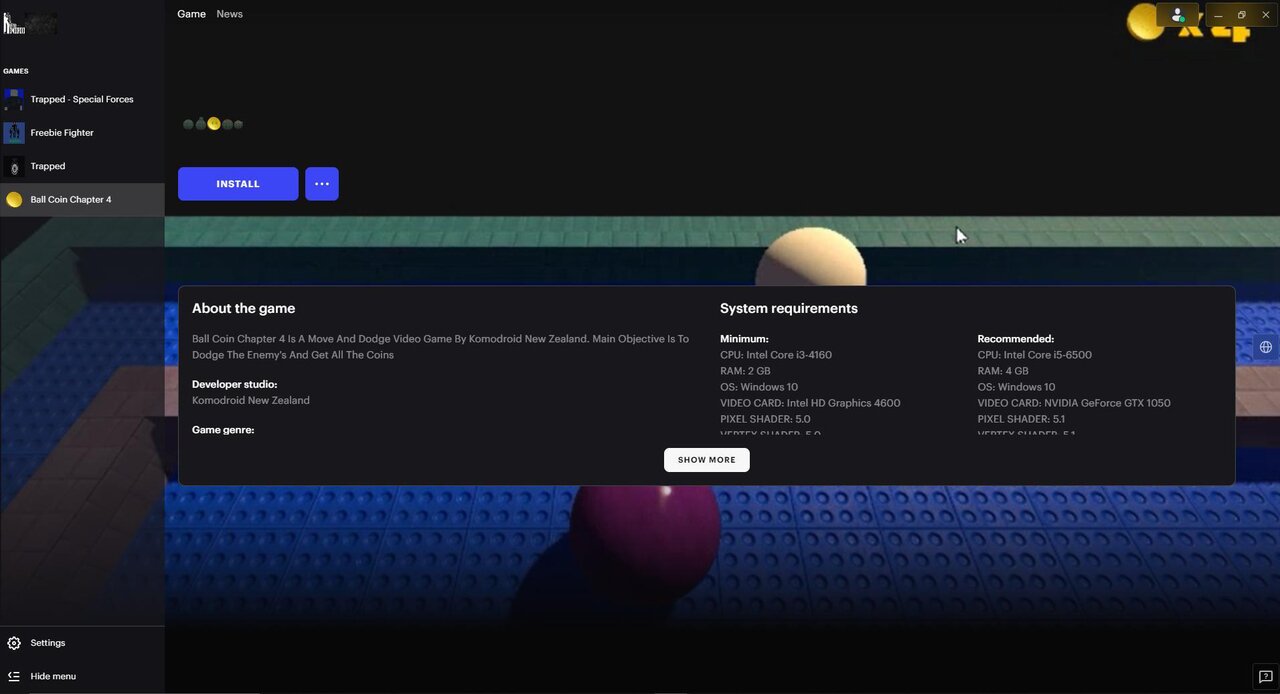Open the user account profile icon
The width and height of the screenshot is (1280, 694).
1177,15
